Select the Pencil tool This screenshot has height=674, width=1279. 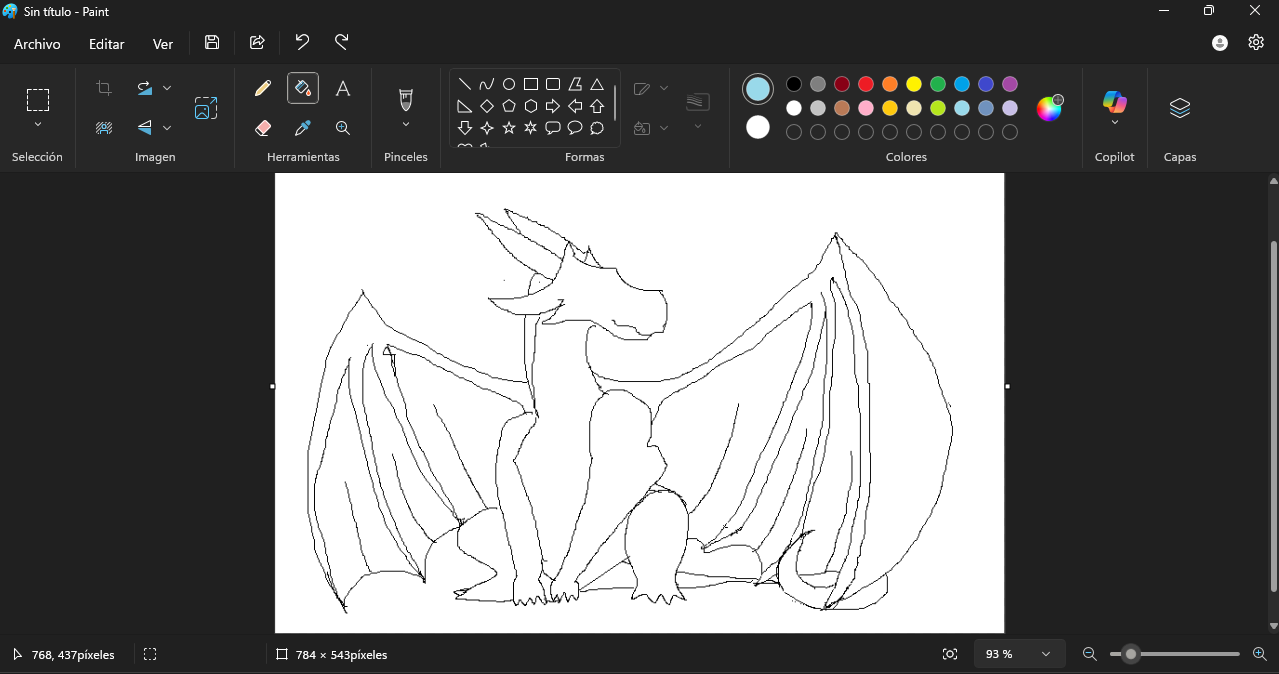[x=263, y=89]
